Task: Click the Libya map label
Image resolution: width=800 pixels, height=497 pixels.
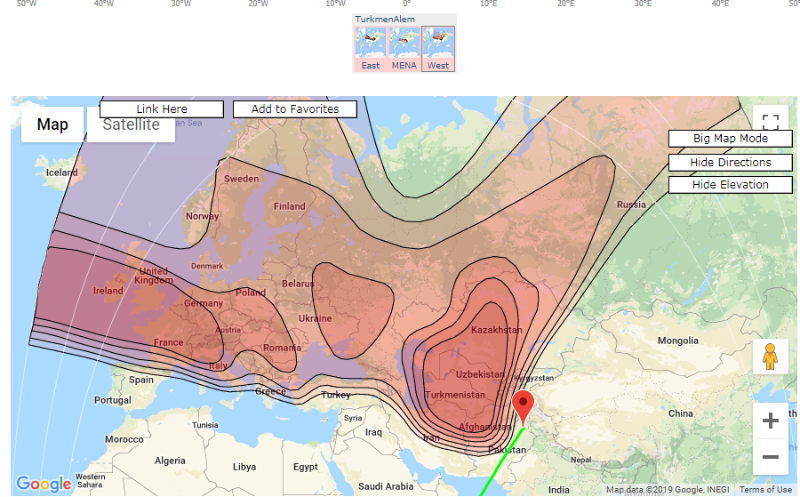Action: [244, 467]
